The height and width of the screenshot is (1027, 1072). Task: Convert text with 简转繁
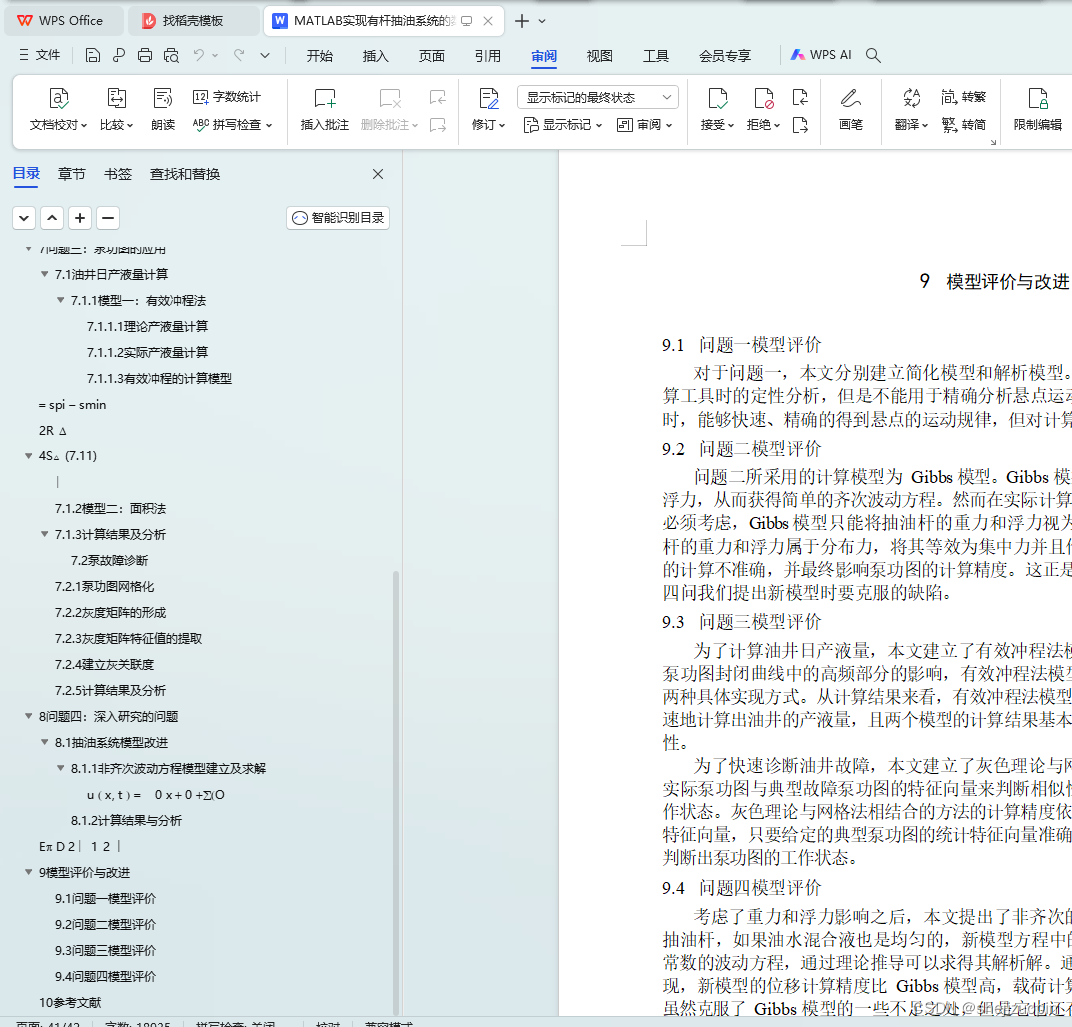tap(963, 97)
